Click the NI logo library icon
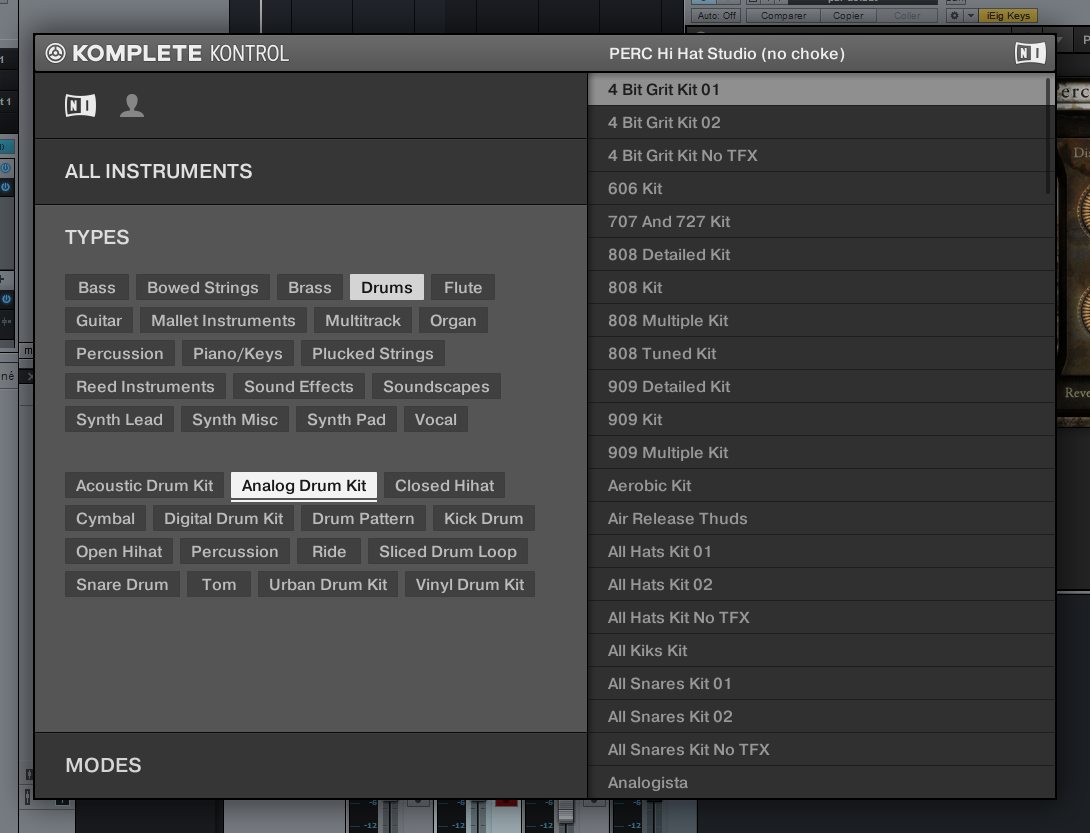This screenshot has width=1090, height=833. [x=79, y=104]
